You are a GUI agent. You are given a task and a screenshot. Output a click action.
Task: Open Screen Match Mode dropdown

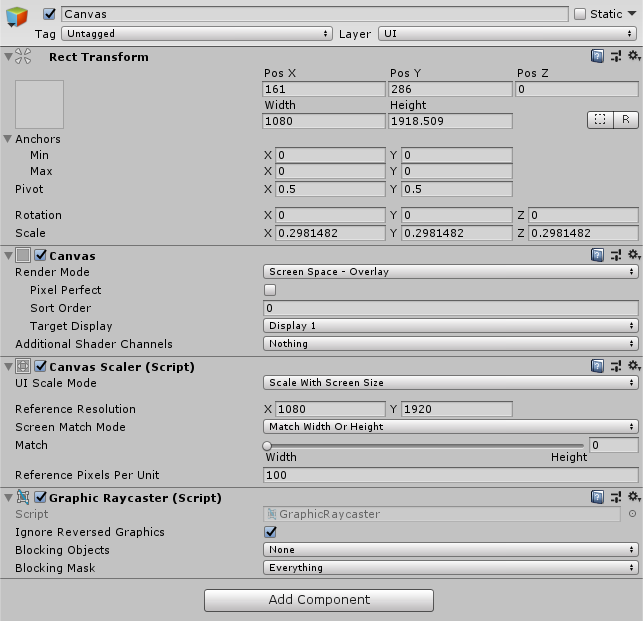(450, 427)
